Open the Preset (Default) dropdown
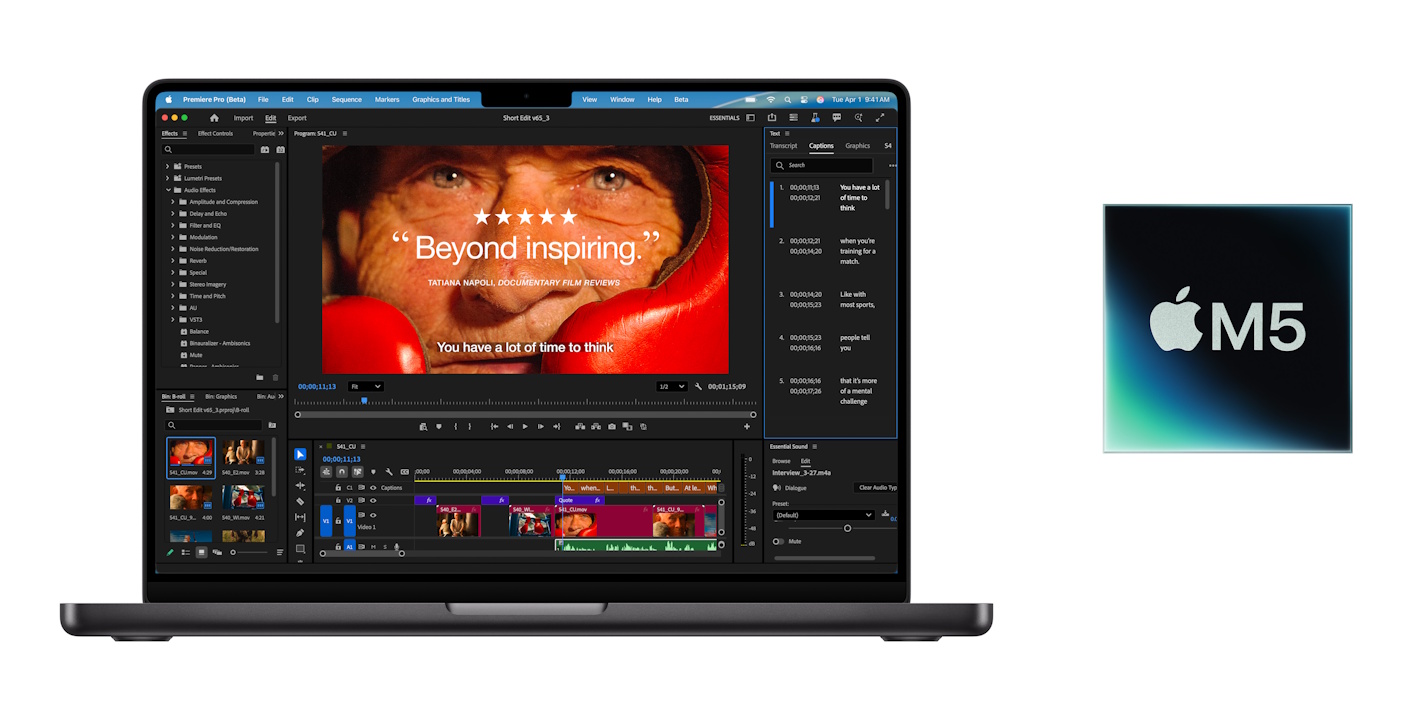This screenshot has height=720, width=1414. point(823,515)
